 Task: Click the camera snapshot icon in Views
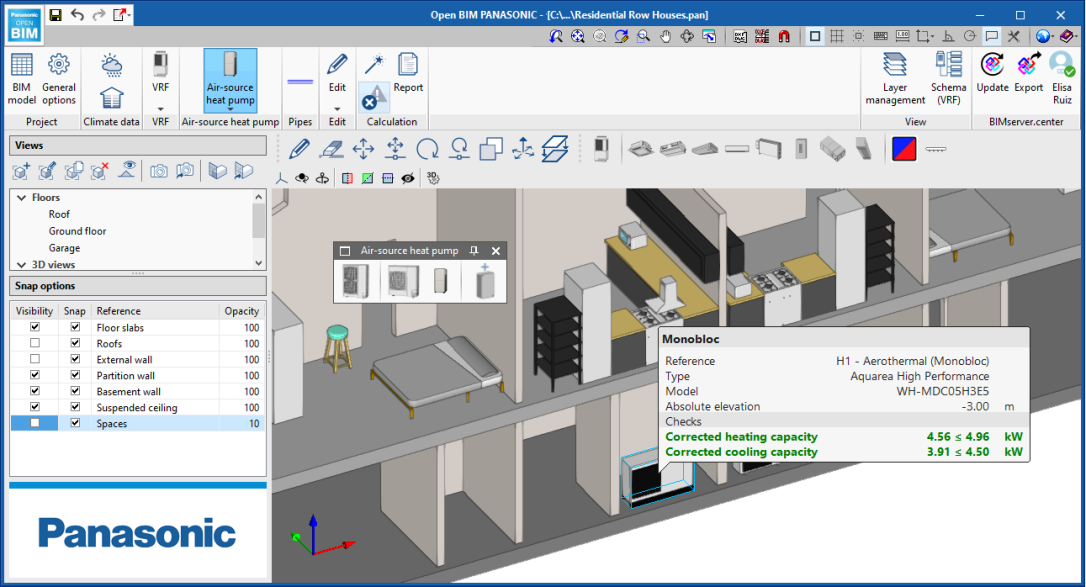click(159, 171)
